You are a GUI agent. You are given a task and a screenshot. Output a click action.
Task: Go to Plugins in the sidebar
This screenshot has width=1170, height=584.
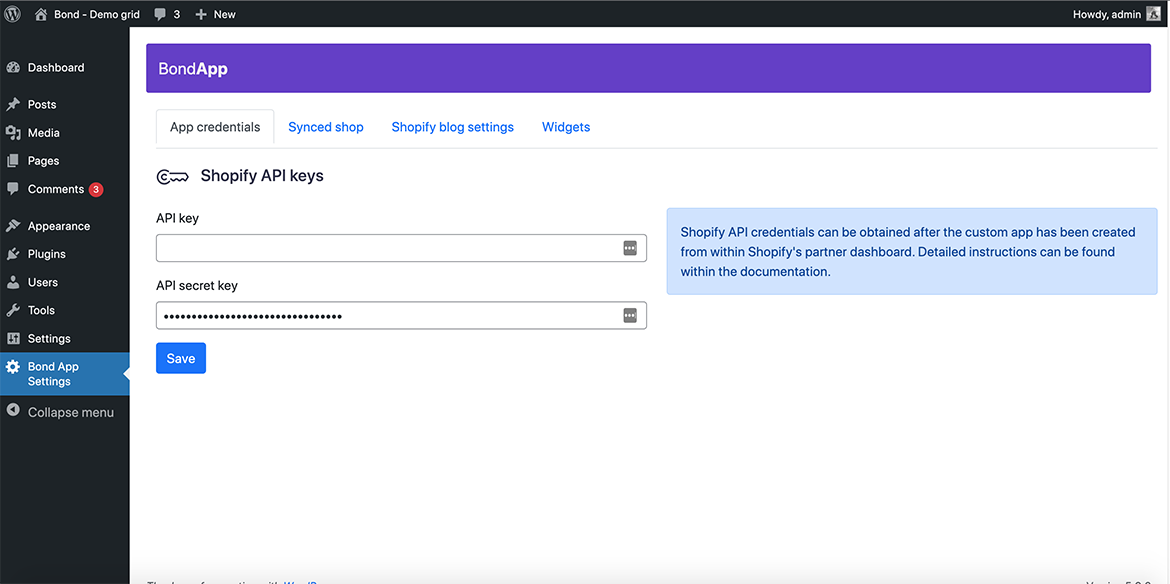(x=65, y=254)
